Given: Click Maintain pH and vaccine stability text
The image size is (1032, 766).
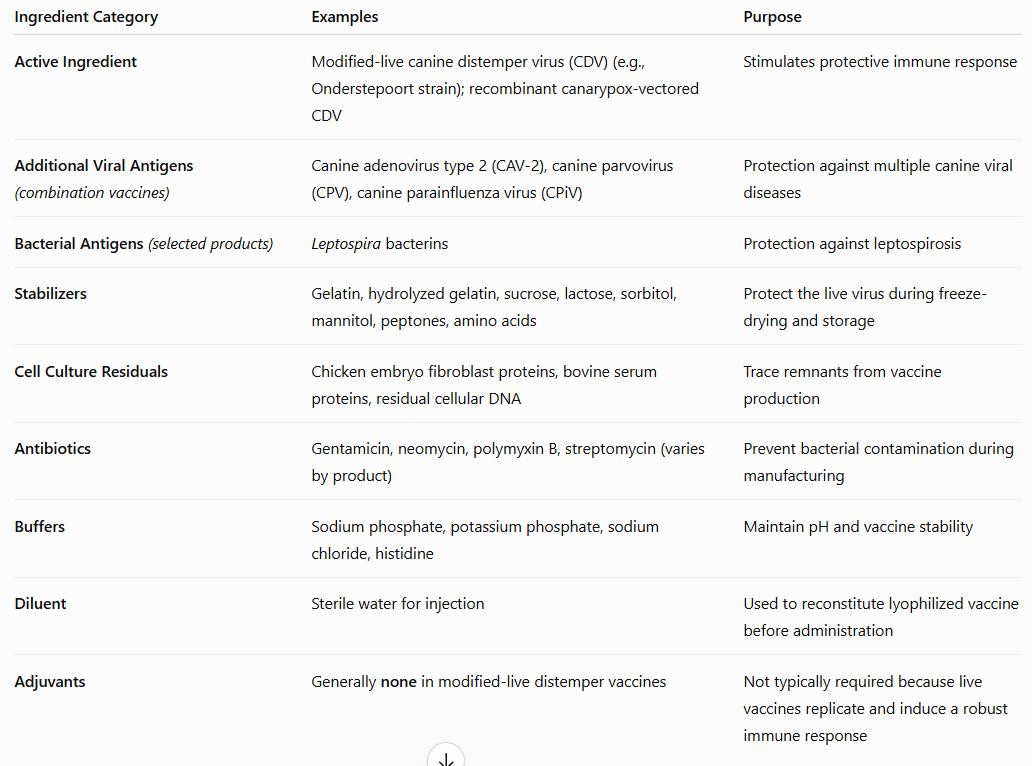Looking at the screenshot, I should point(858,527).
